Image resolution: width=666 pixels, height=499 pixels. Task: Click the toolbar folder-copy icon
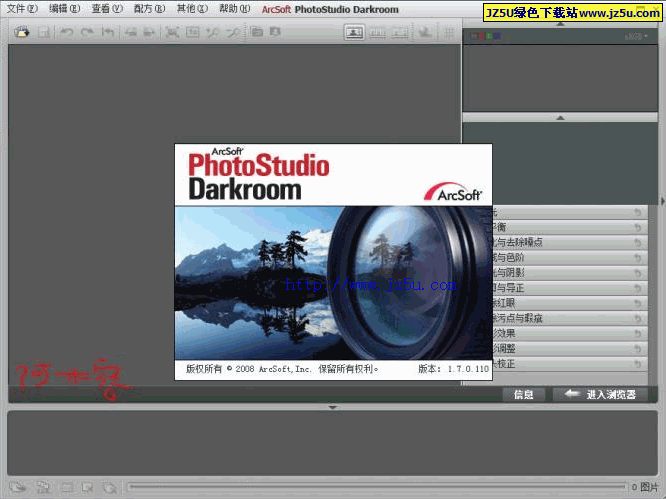[257, 31]
